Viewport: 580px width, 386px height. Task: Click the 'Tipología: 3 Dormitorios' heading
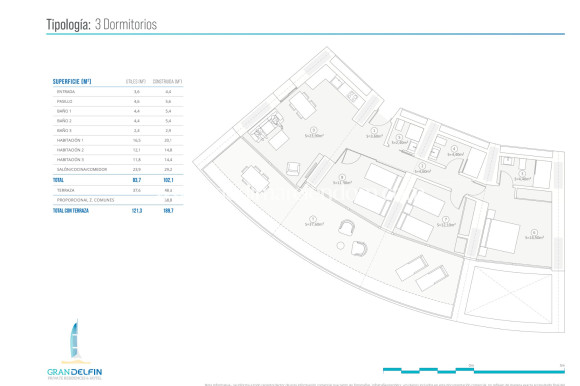coord(101,24)
